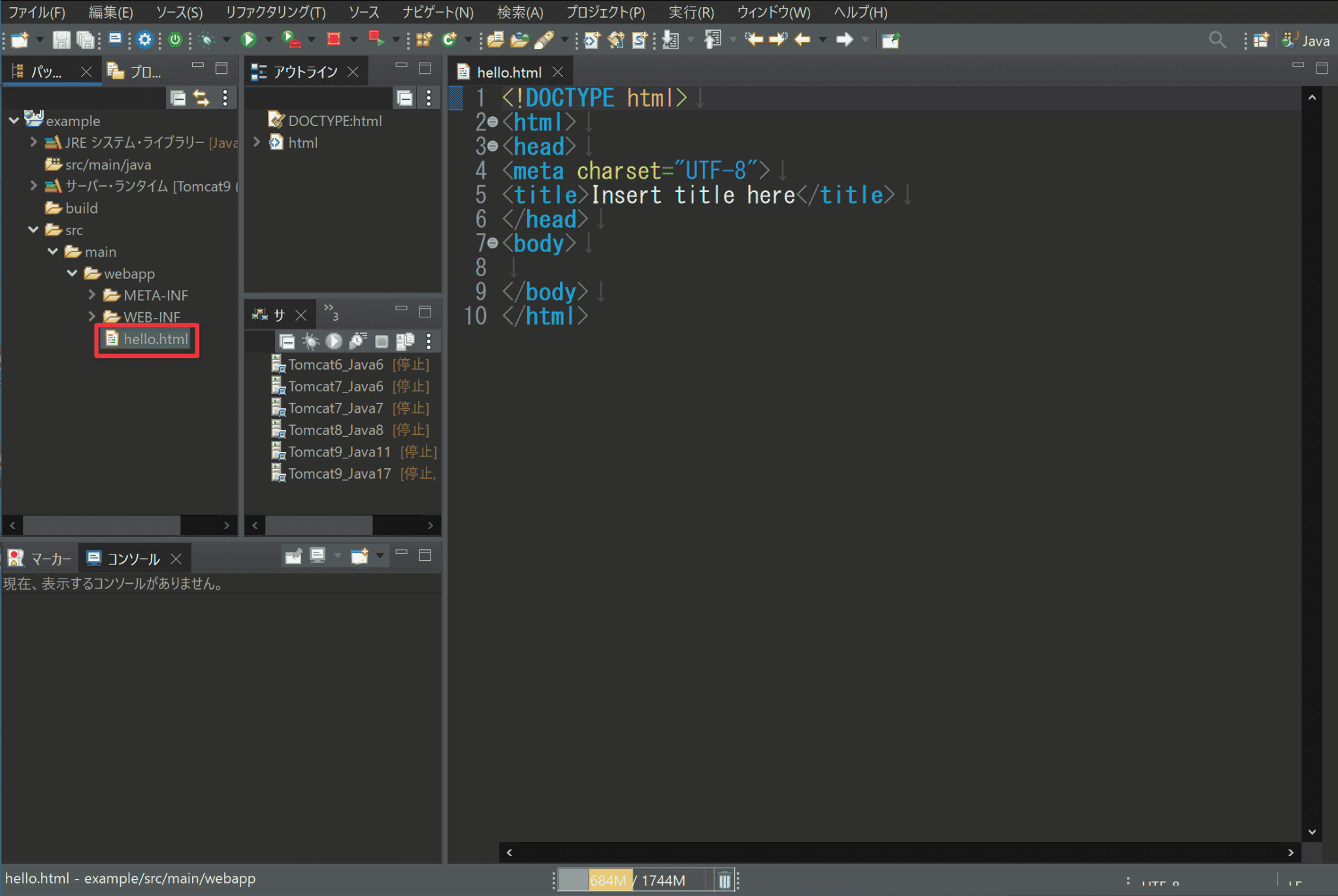Toggle Link with Editor in Package Explorer

[201, 98]
